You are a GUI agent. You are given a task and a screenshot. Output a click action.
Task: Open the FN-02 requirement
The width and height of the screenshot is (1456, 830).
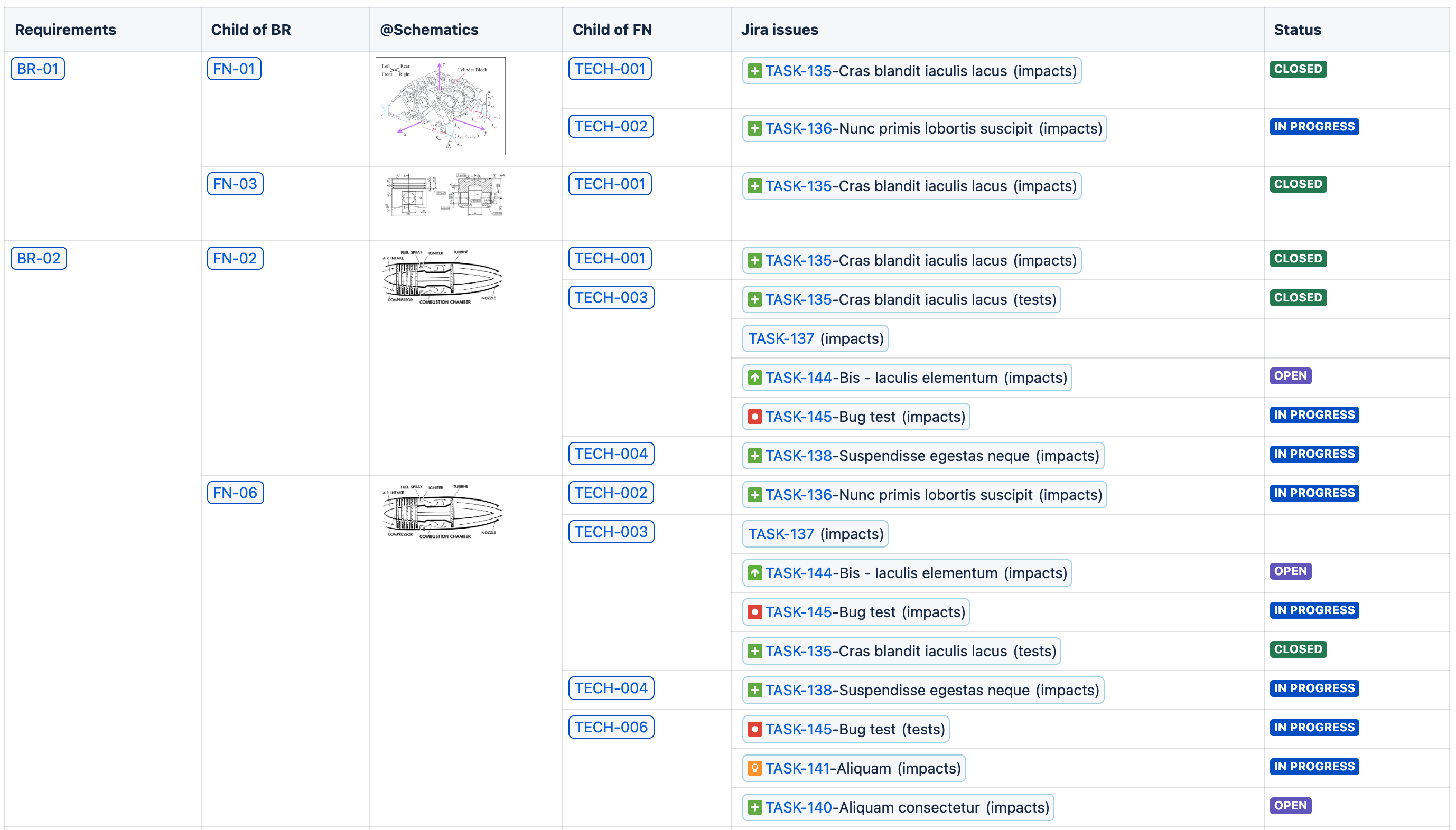tap(235, 258)
